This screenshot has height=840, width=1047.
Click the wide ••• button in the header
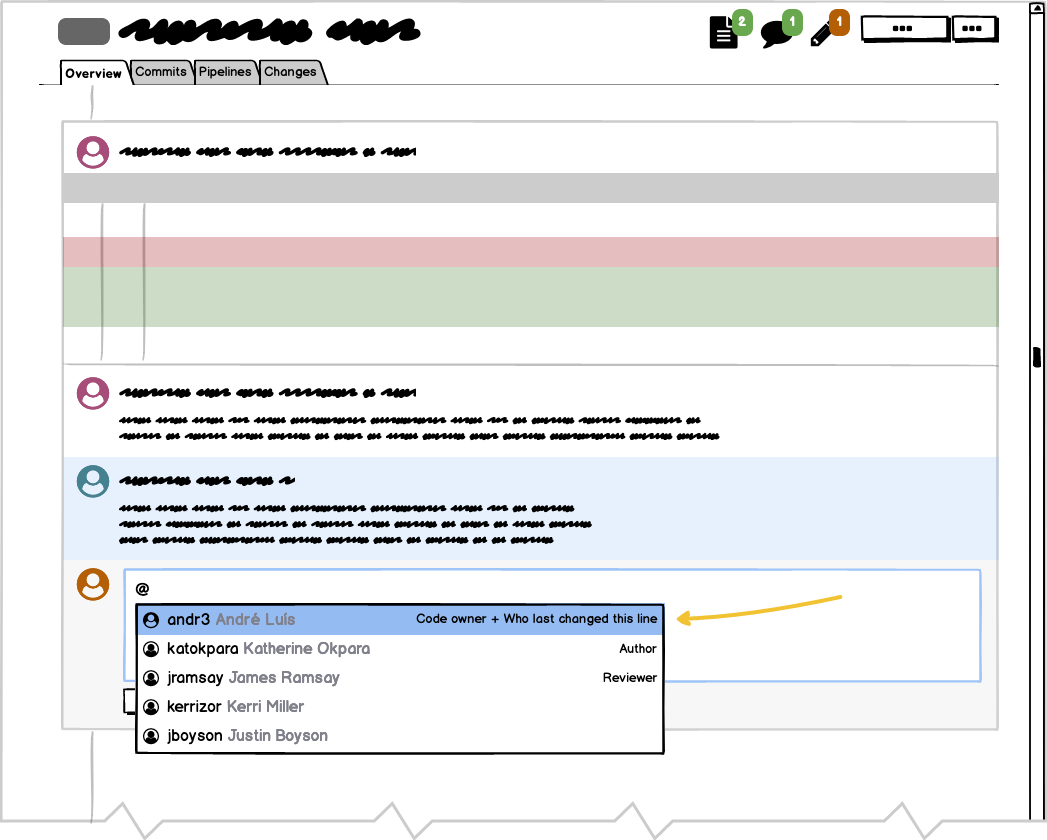click(904, 29)
